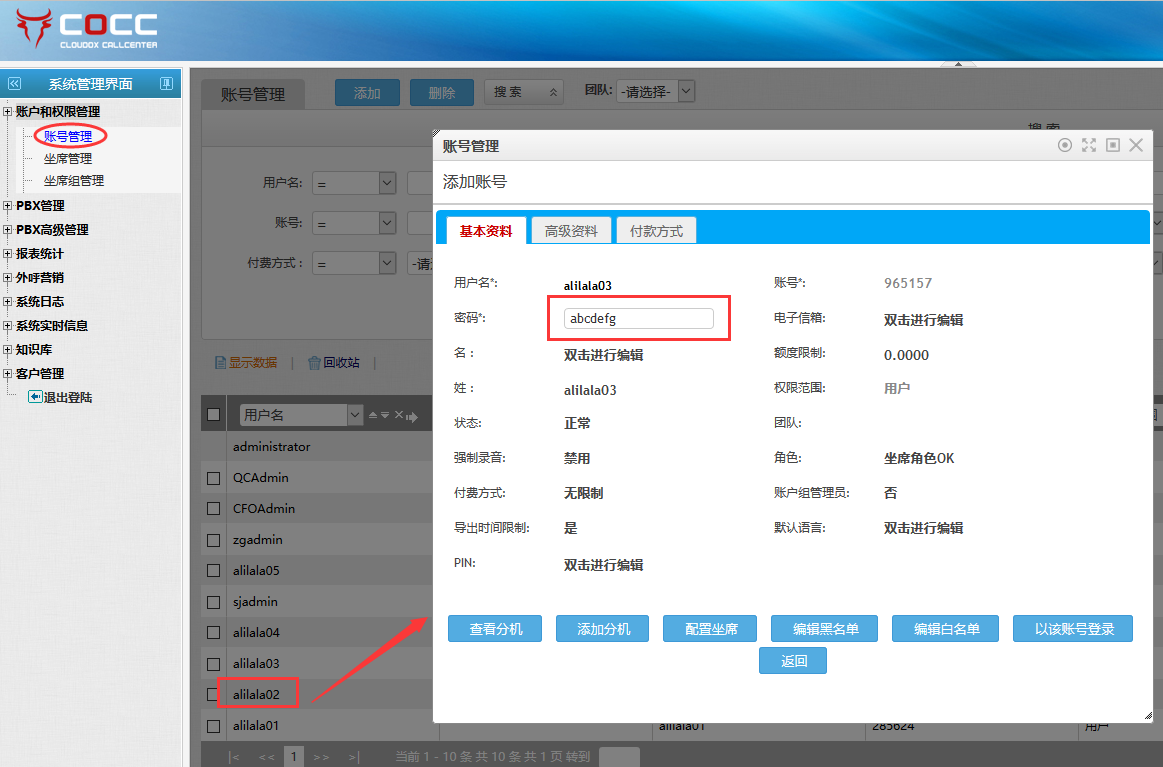
Task: Tick the checkbox for alilala05 row
Action: coord(213,571)
